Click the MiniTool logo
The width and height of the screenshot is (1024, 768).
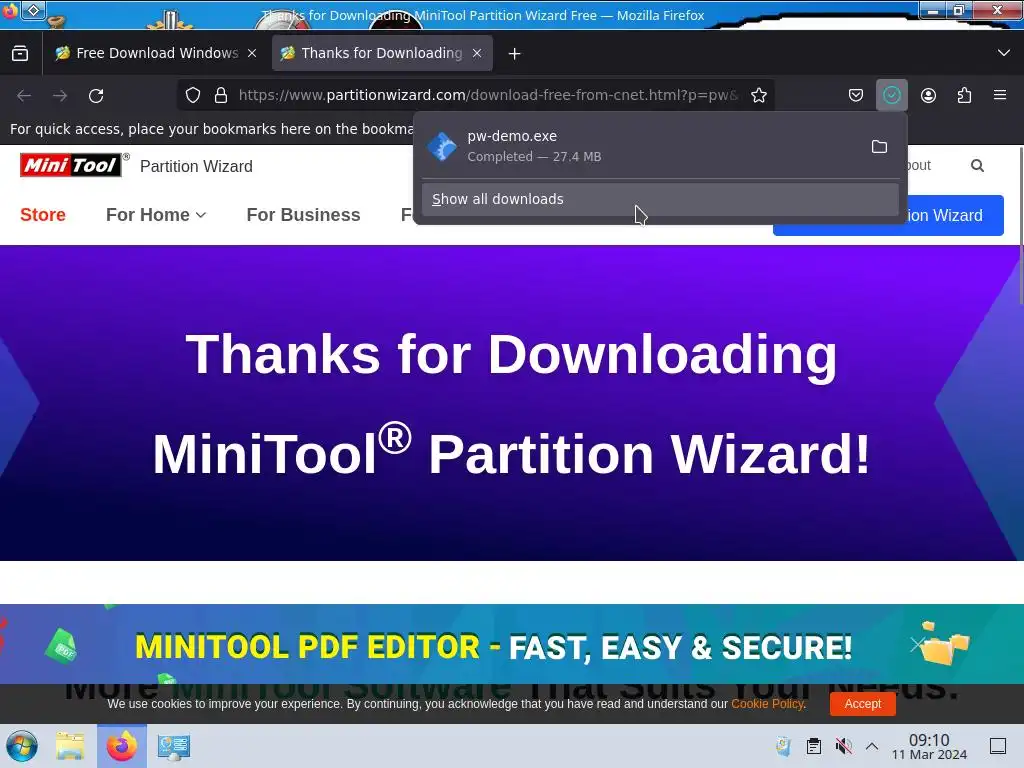click(x=71, y=165)
